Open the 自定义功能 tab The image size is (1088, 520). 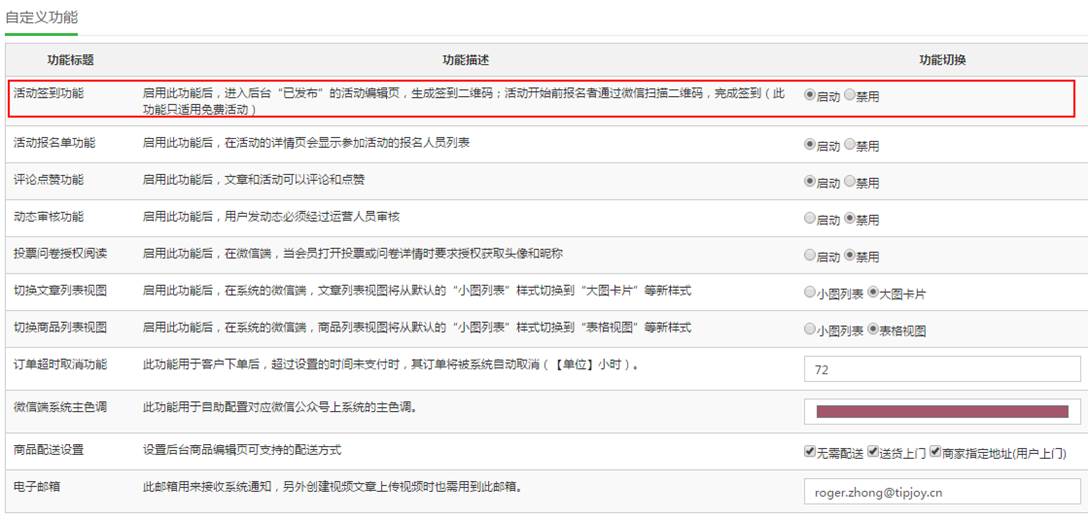[41, 17]
